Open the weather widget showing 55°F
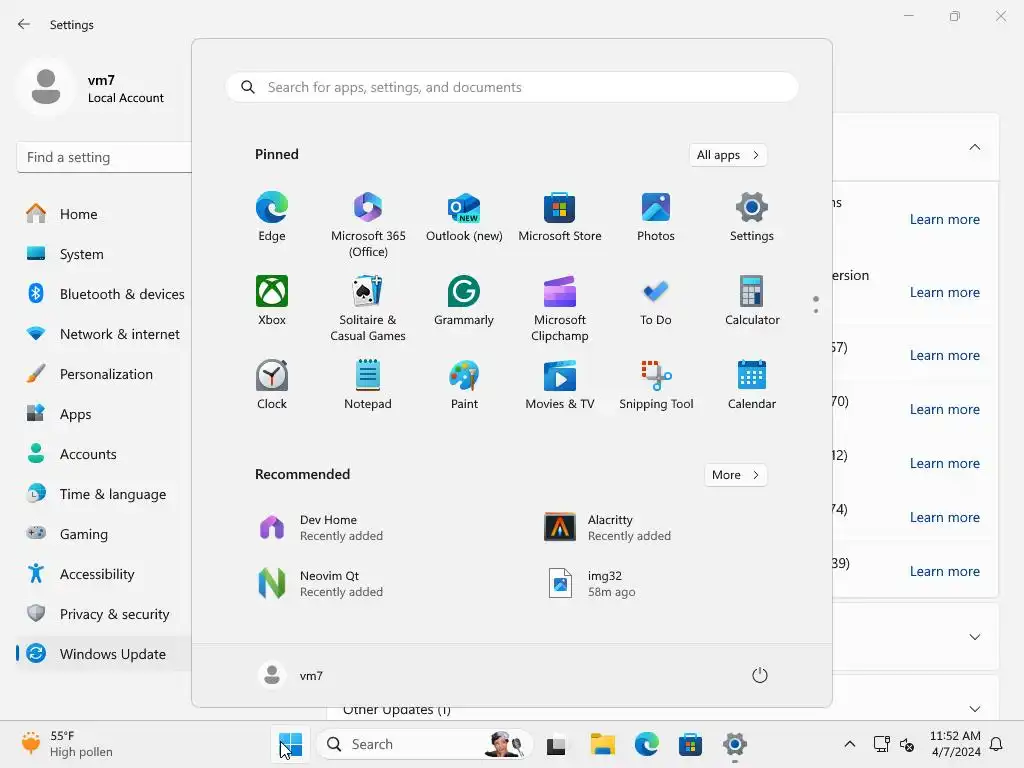 (67, 744)
